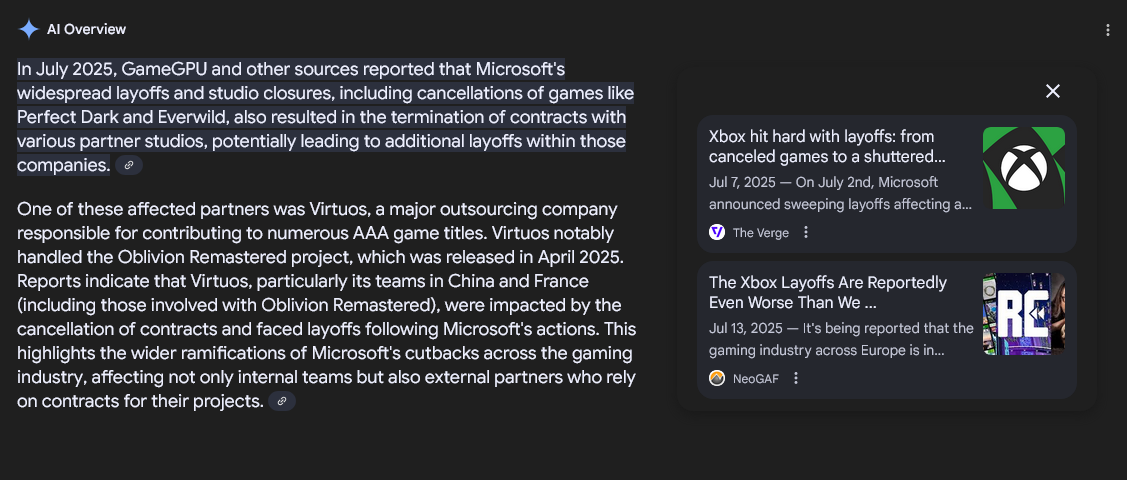Open the Xbox logo thumbnail image
Image resolution: width=1127 pixels, height=480 pixels.
[x=1024, y=168]
